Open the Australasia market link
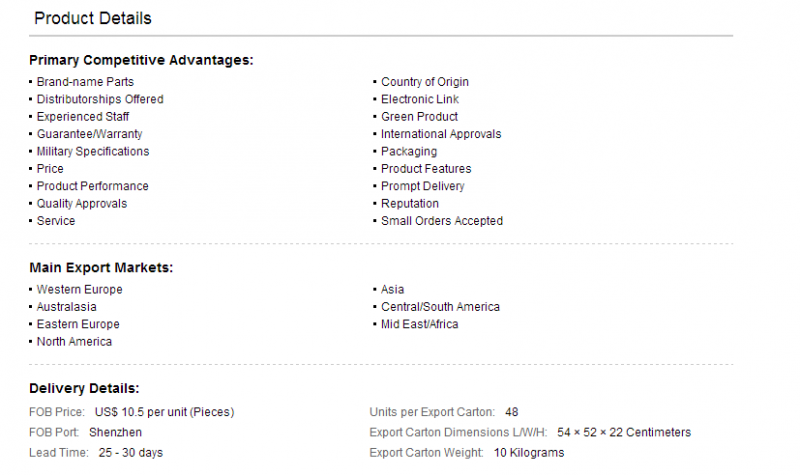 point(66,307)
